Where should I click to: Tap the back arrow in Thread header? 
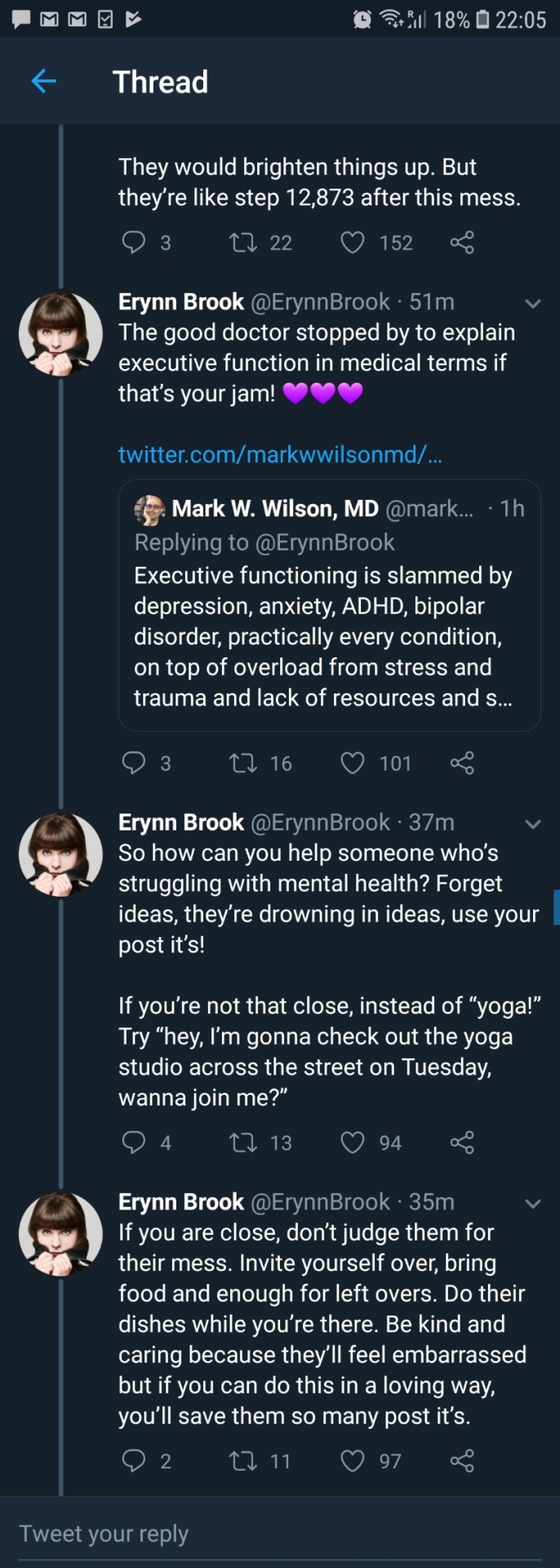coord(43,81)
